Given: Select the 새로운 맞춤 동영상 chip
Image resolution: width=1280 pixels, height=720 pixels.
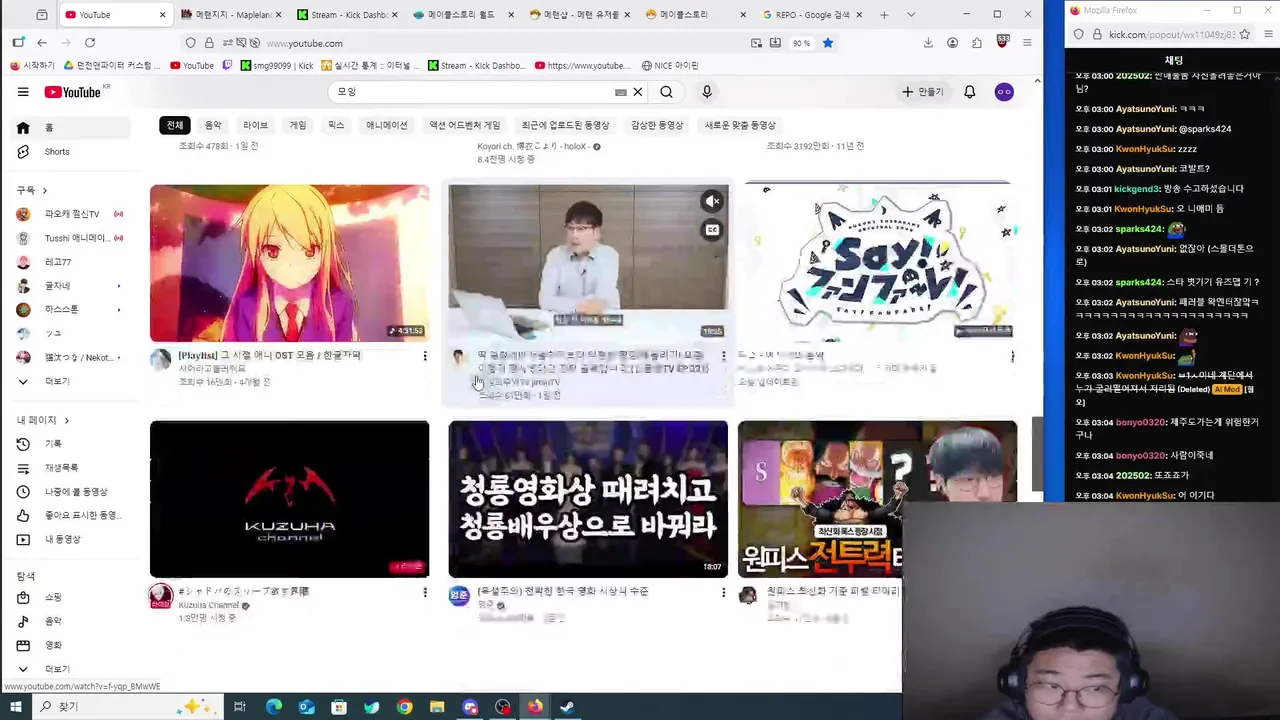Looking at the screenshot, I should point(740,125).
